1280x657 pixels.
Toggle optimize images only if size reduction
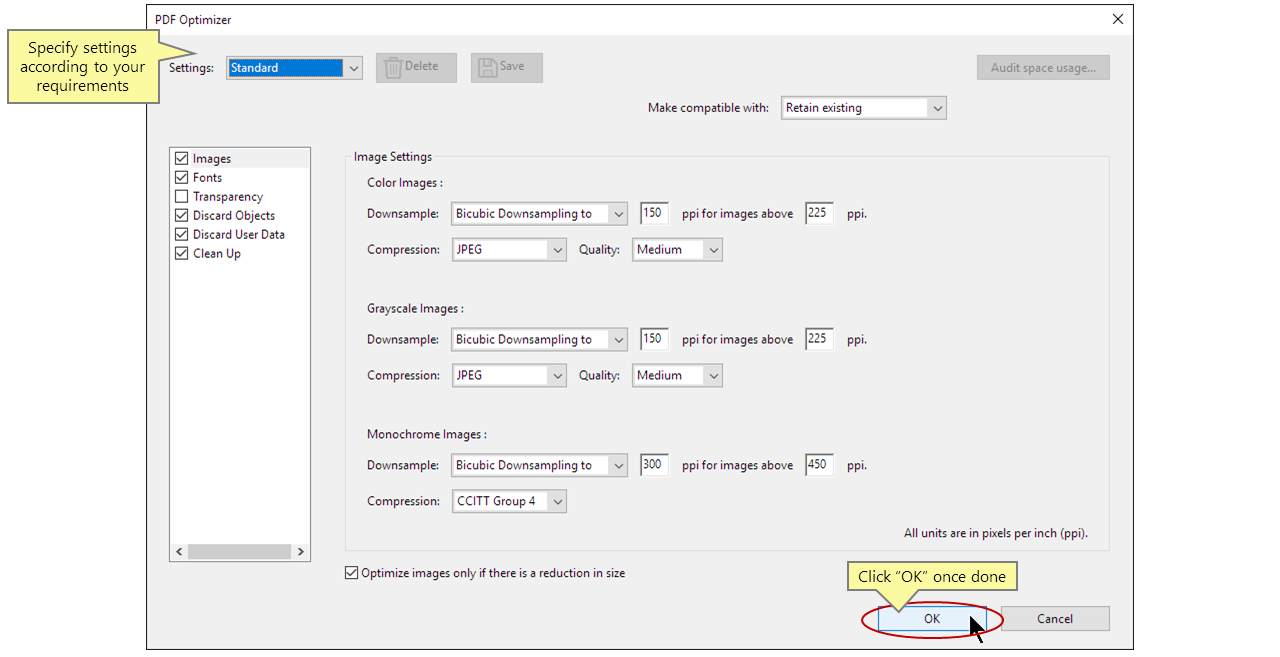(351, 572)
